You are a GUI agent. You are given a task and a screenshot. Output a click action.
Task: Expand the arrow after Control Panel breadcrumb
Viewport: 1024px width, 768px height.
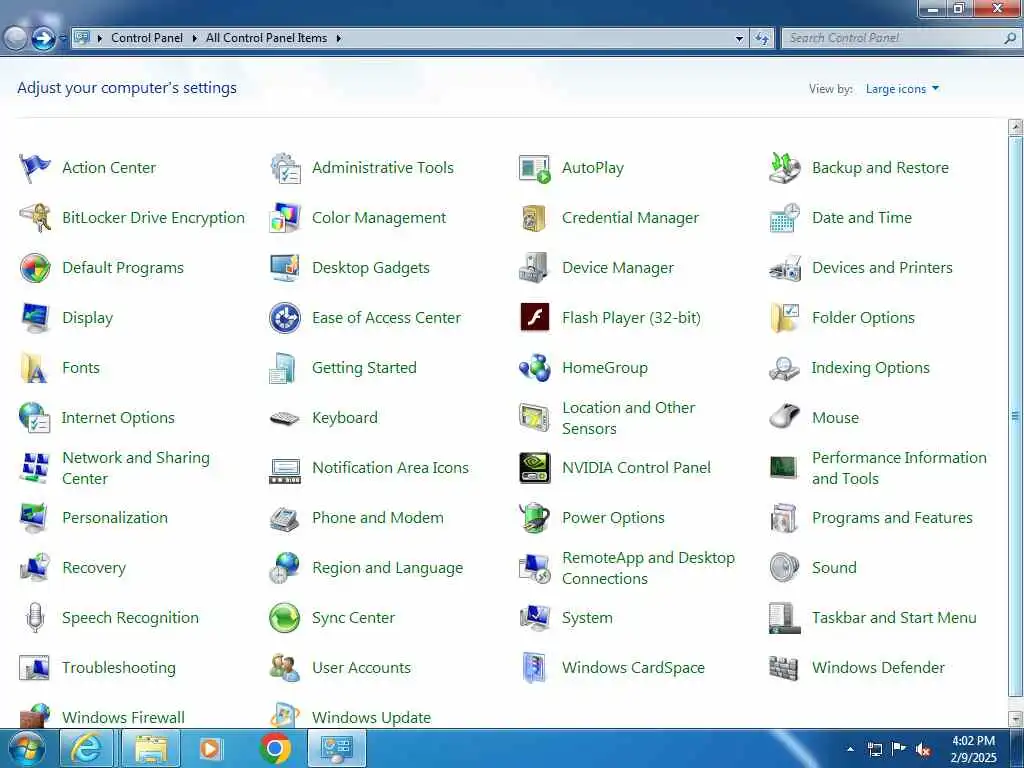(x=195, y=39)
